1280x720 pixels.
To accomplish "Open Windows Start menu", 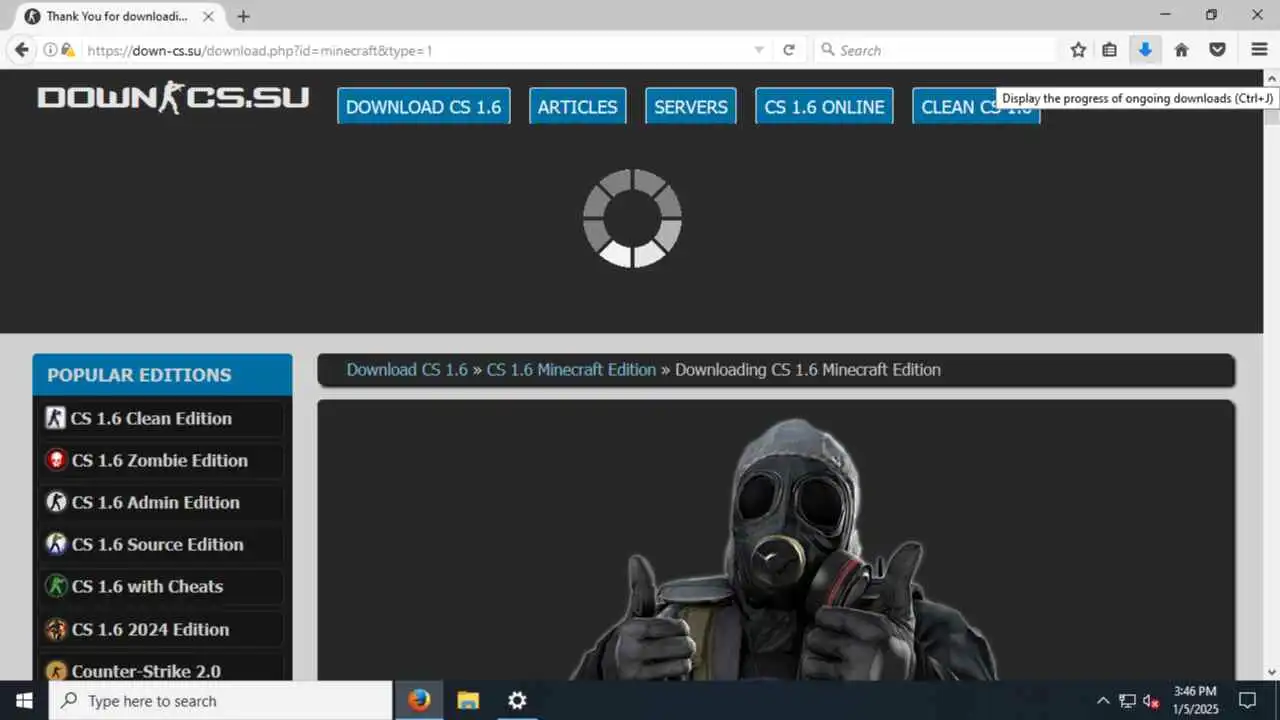I will point(24,700).
